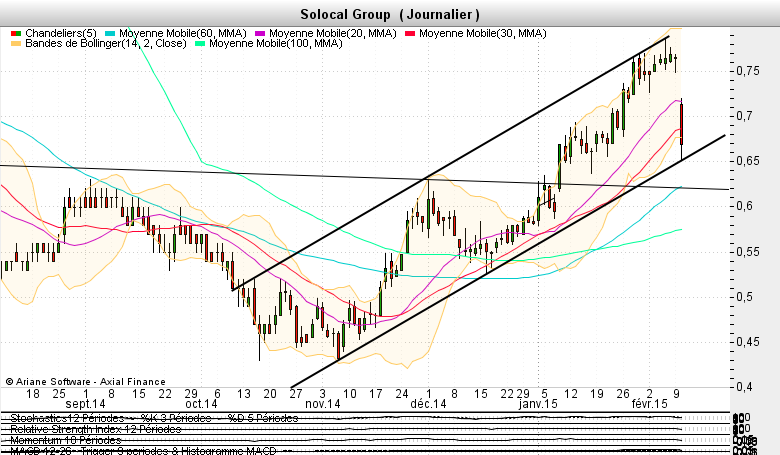Click the sept.14 month label on time axis
This screenshot has width=780, height=455.
coord(85,404)
